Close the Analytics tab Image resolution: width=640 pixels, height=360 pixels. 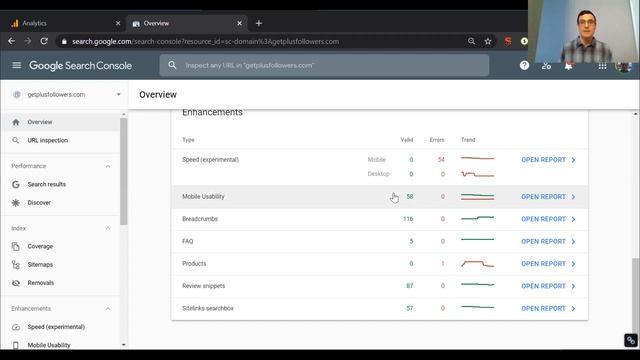(118, 23)
